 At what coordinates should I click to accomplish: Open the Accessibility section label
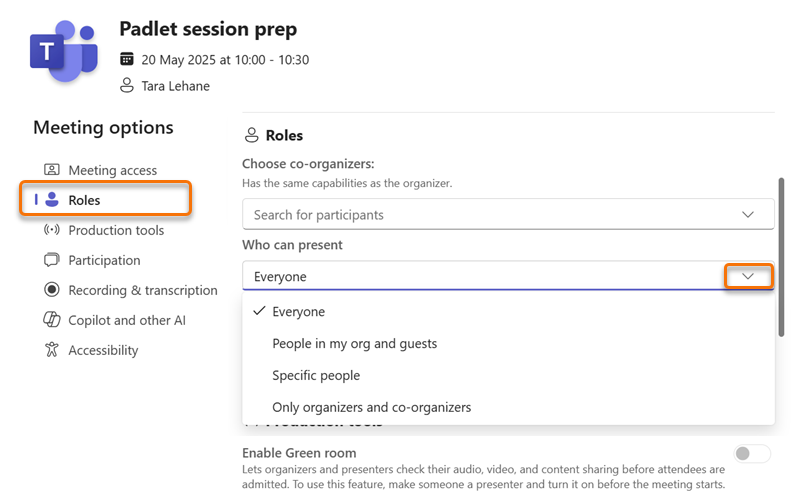pos(103,350)
